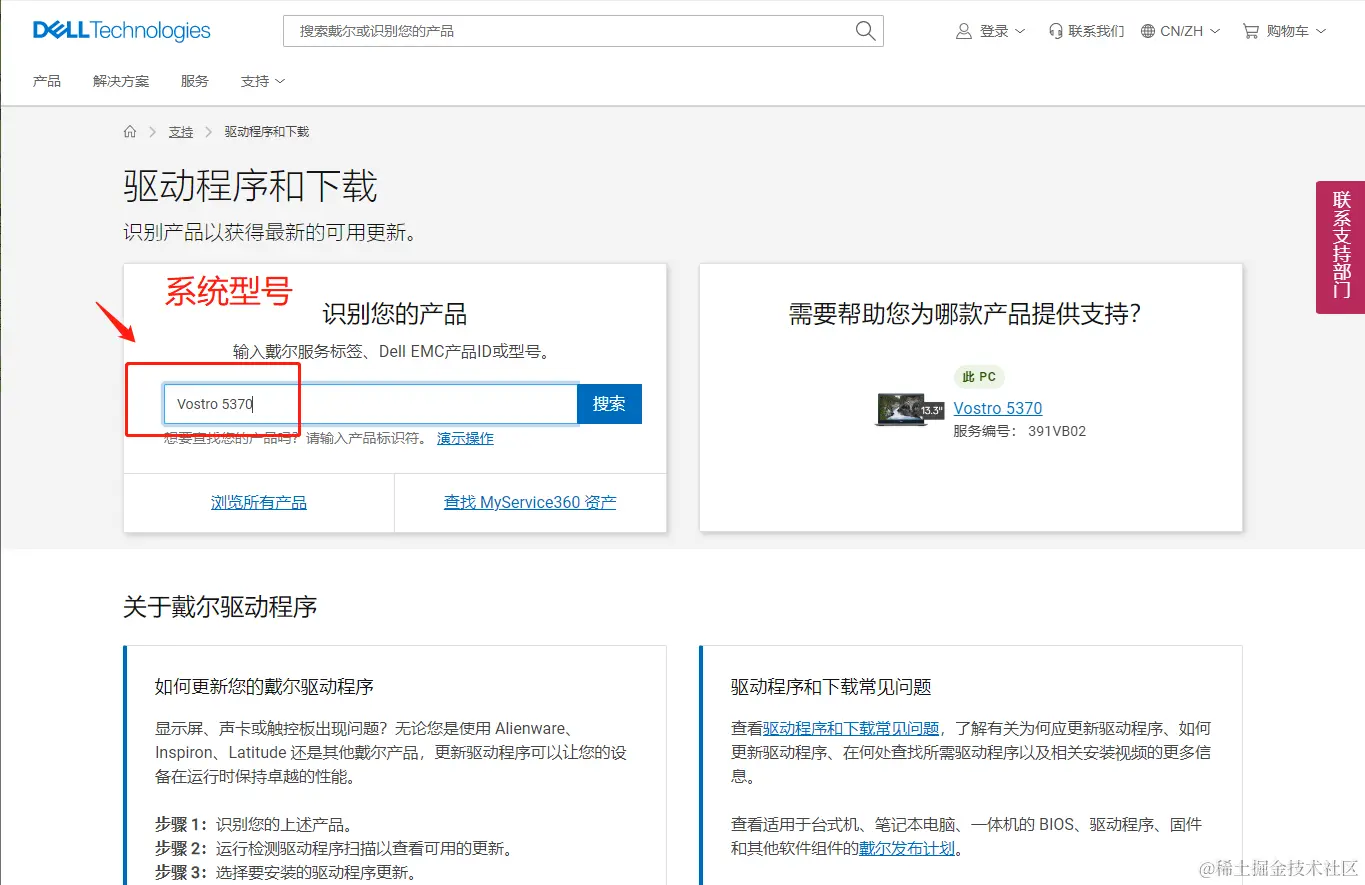Click the service tag 391VB02 text

click(x=1057, y=432)
